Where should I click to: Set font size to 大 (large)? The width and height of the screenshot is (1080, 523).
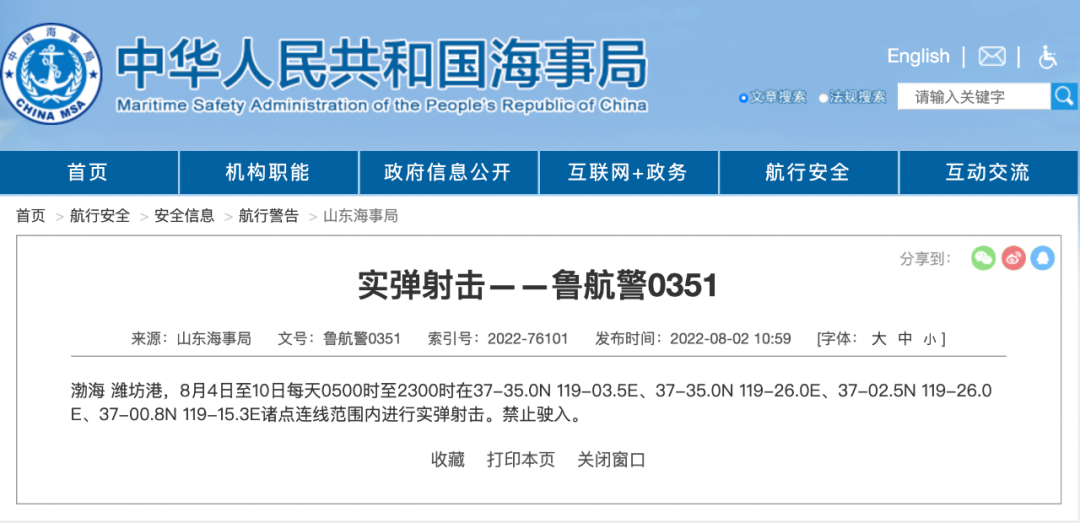point(879,339)
